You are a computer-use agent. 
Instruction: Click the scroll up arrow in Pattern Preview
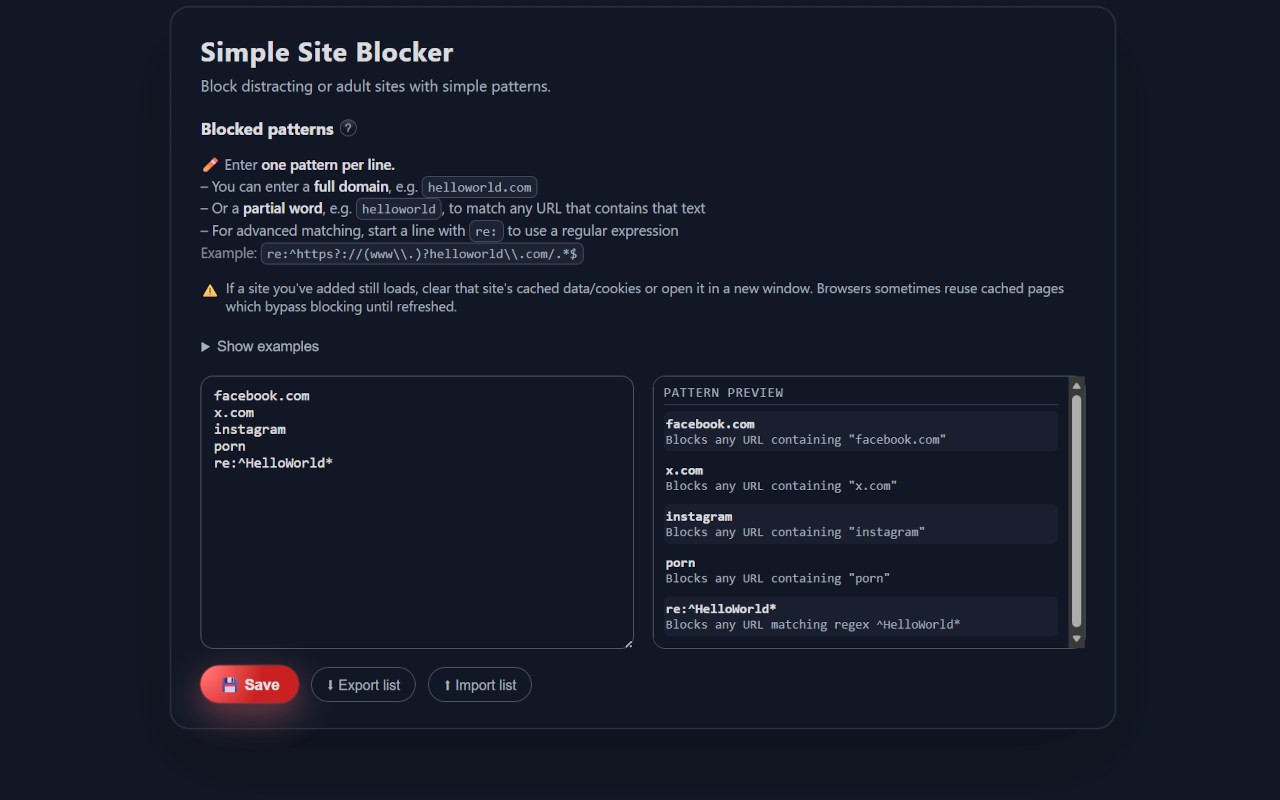click(1077, 386)
